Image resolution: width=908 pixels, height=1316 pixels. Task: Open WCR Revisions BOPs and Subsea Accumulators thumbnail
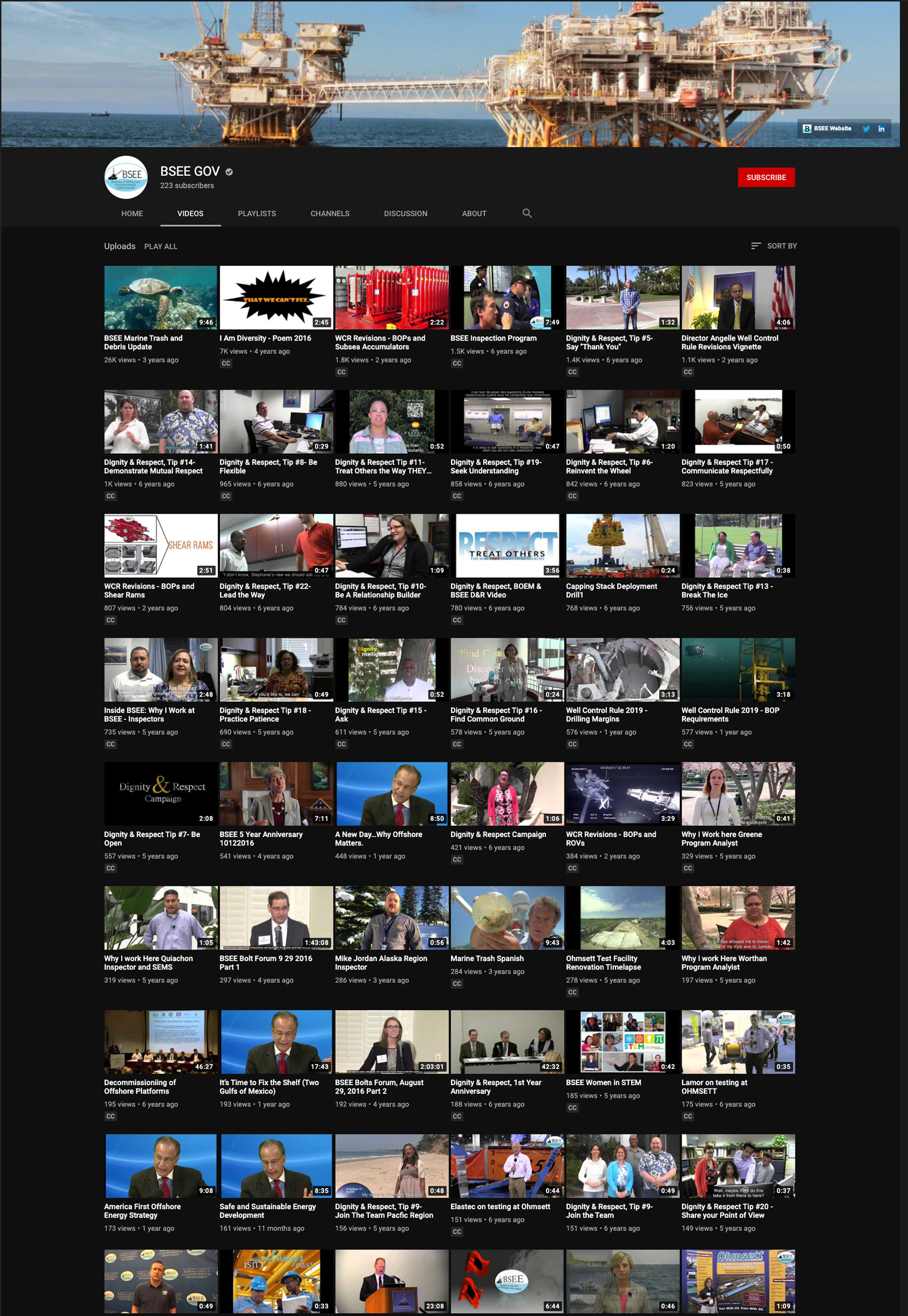[392, 298]
